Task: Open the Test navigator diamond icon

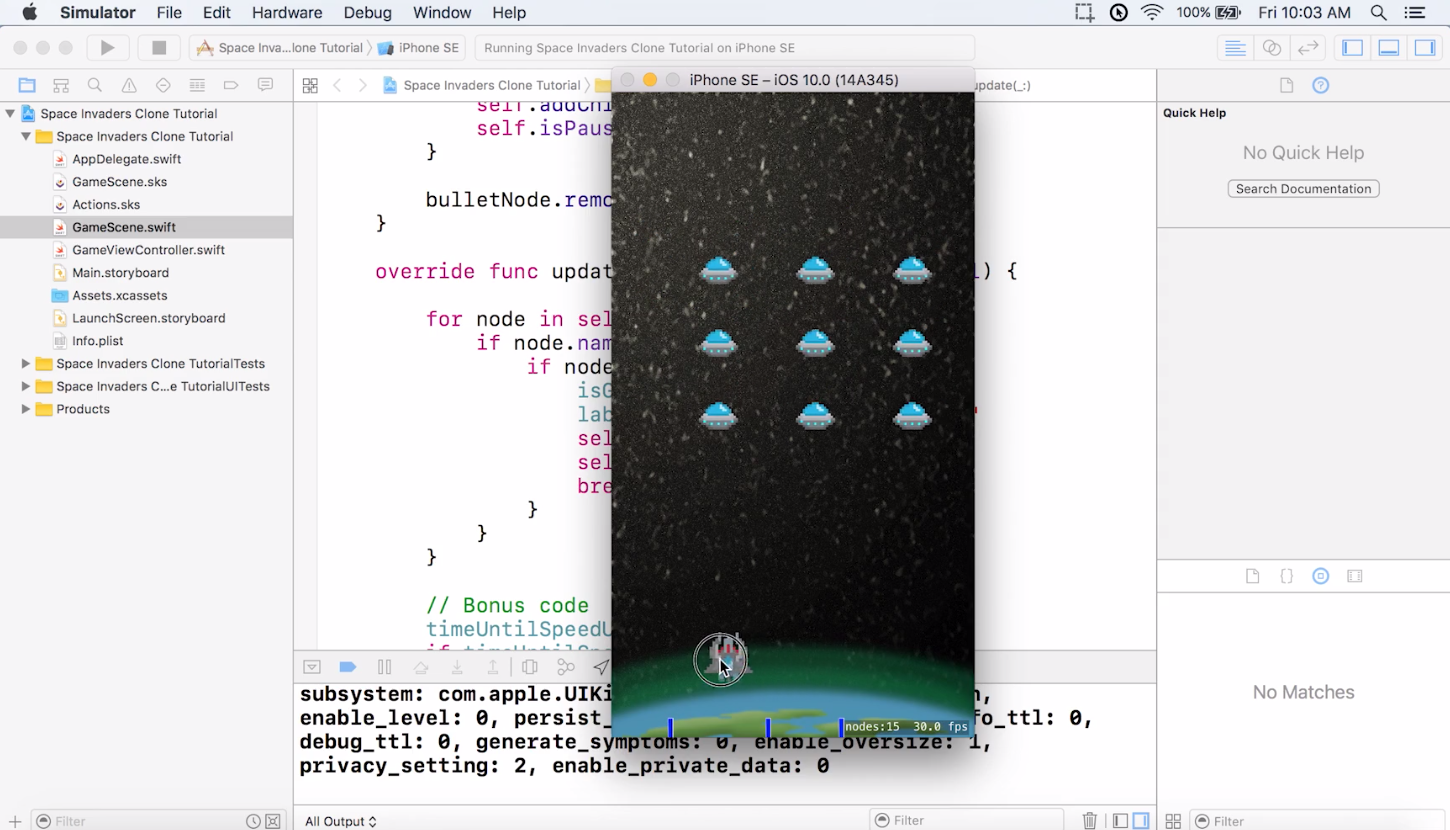Action: [x=163, y=85]
